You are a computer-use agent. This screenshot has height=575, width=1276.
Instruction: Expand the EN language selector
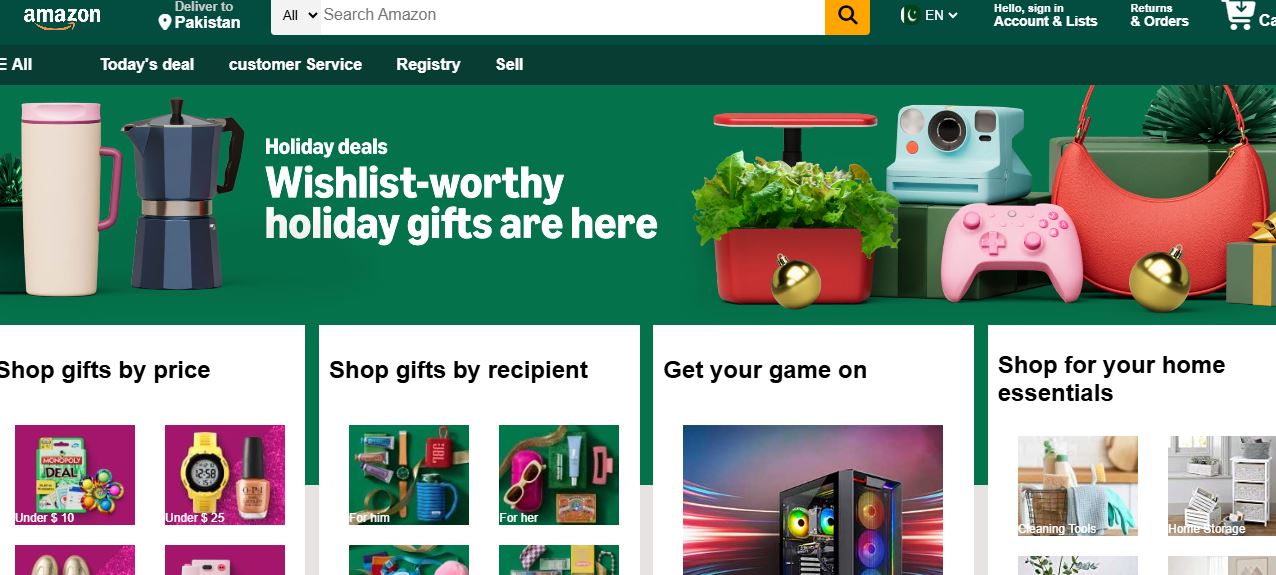941,15
